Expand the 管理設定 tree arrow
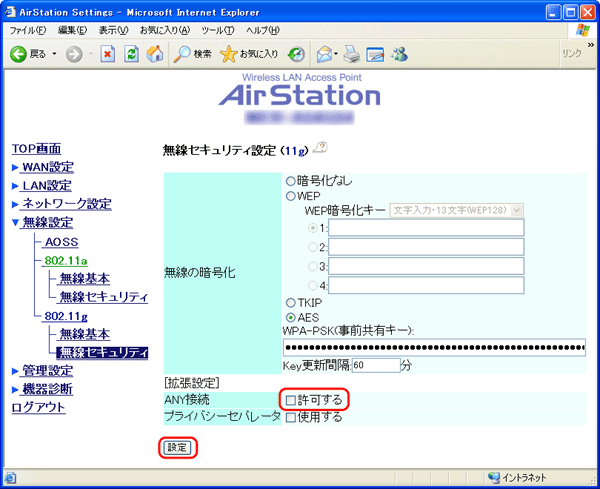This screenshot has width=600, height=489. coord(15,371)
